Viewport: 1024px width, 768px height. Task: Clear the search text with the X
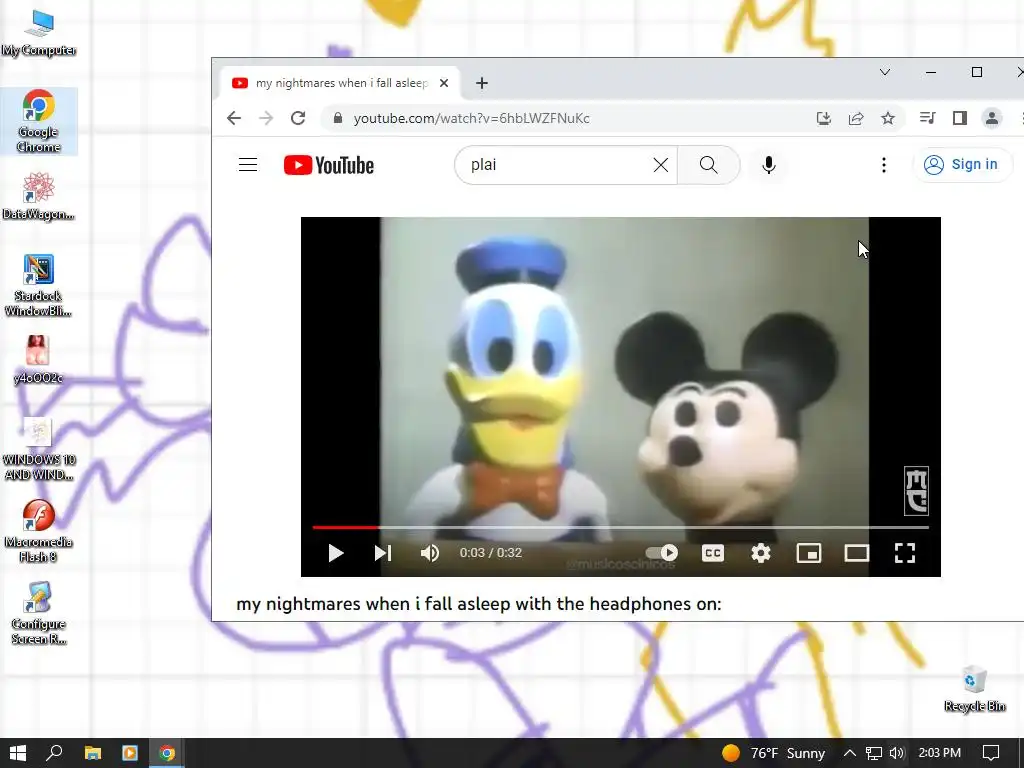click(x=661, y=165)
